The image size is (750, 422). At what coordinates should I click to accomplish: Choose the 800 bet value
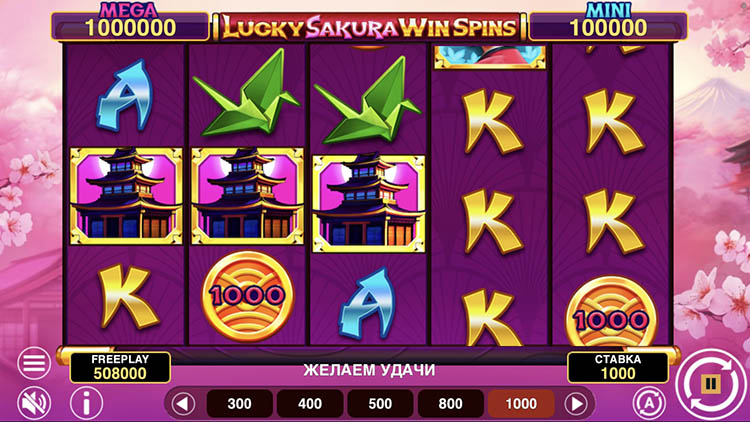click(451, 404)
